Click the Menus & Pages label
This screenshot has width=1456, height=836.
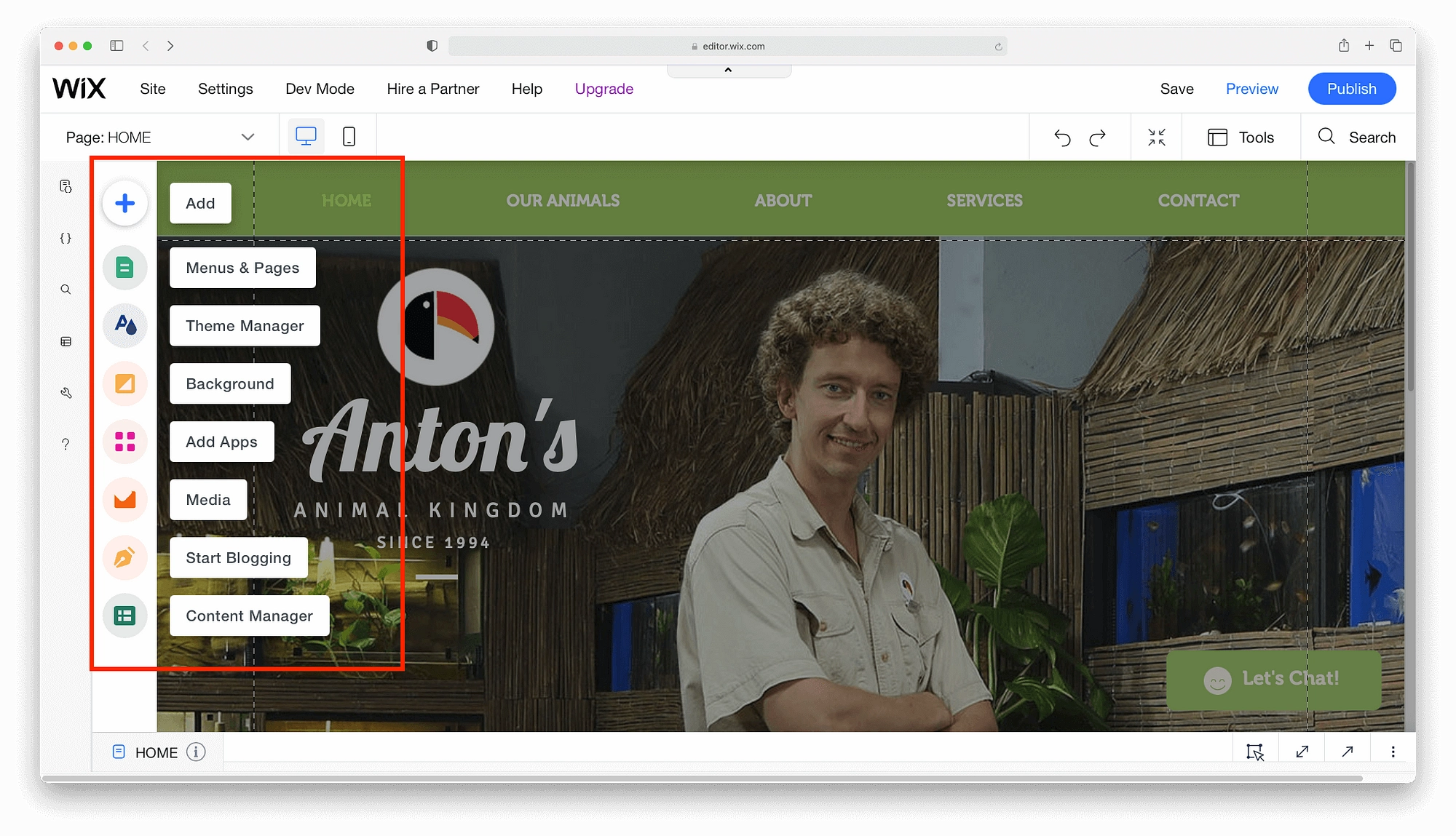[242, 268]
